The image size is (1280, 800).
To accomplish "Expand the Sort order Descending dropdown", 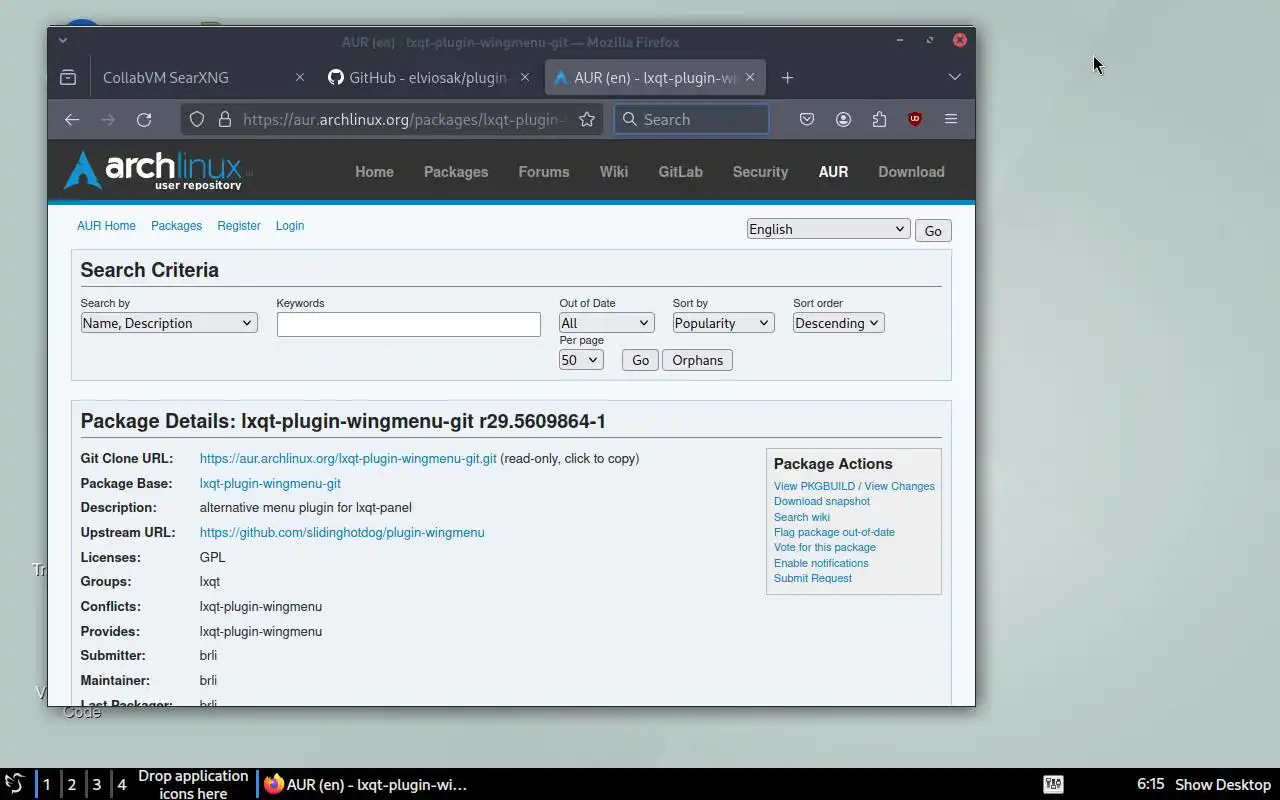I will 838,323.
